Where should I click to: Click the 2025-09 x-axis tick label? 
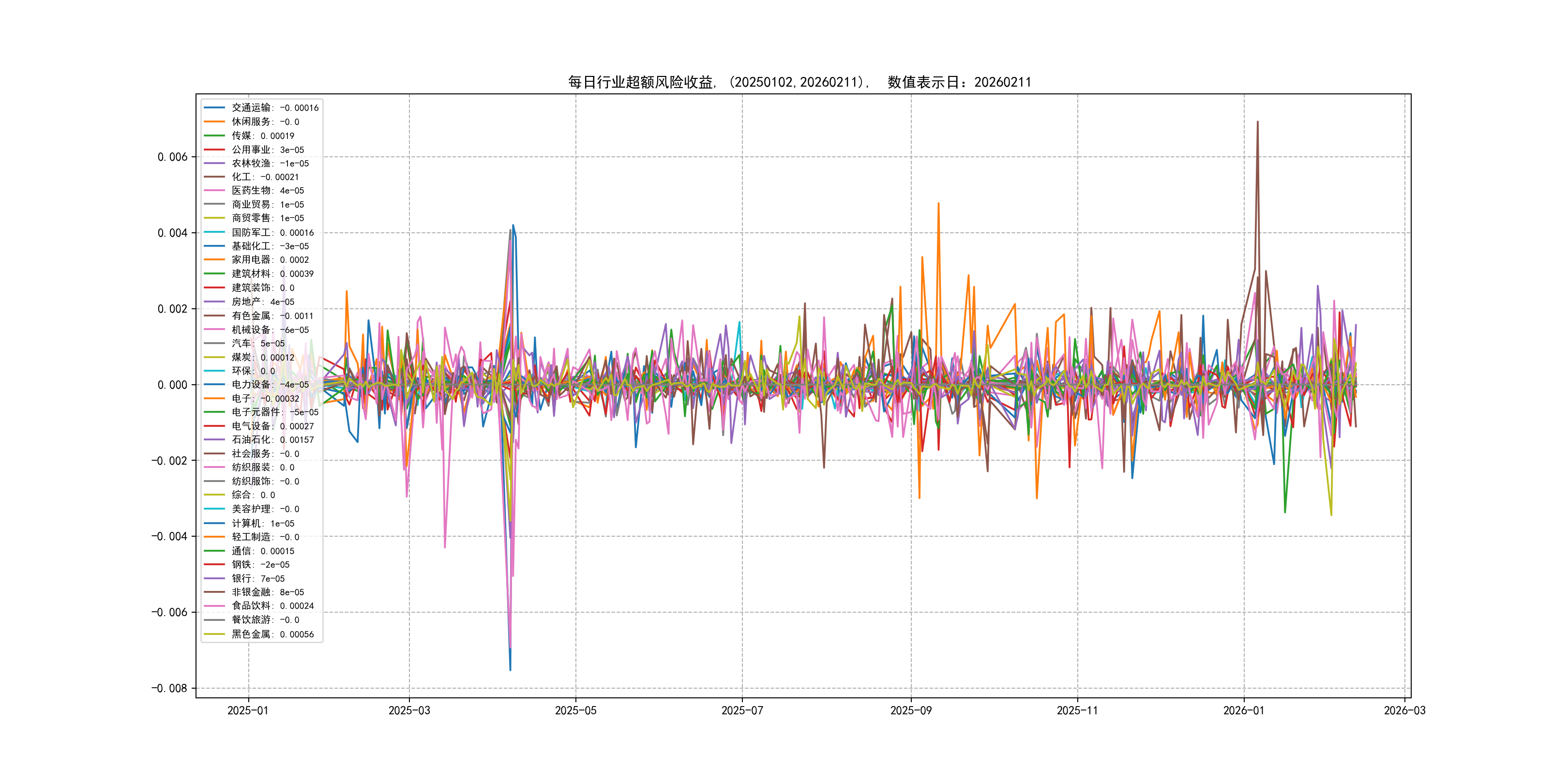click(911, 710)
